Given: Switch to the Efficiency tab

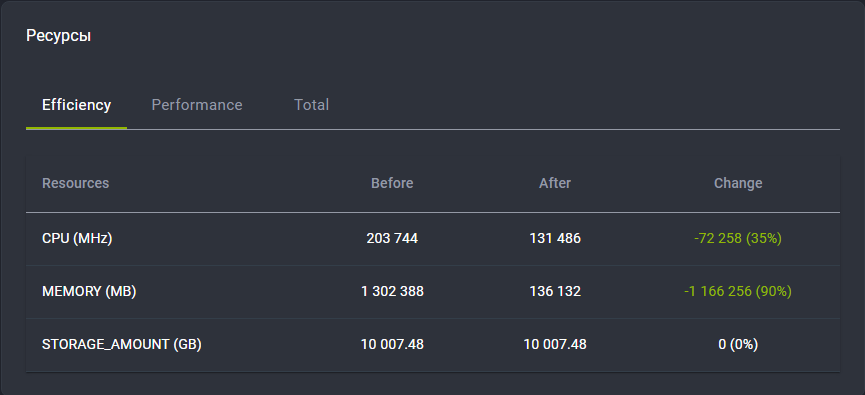Looking at the screenshot, I should [76, 105].
